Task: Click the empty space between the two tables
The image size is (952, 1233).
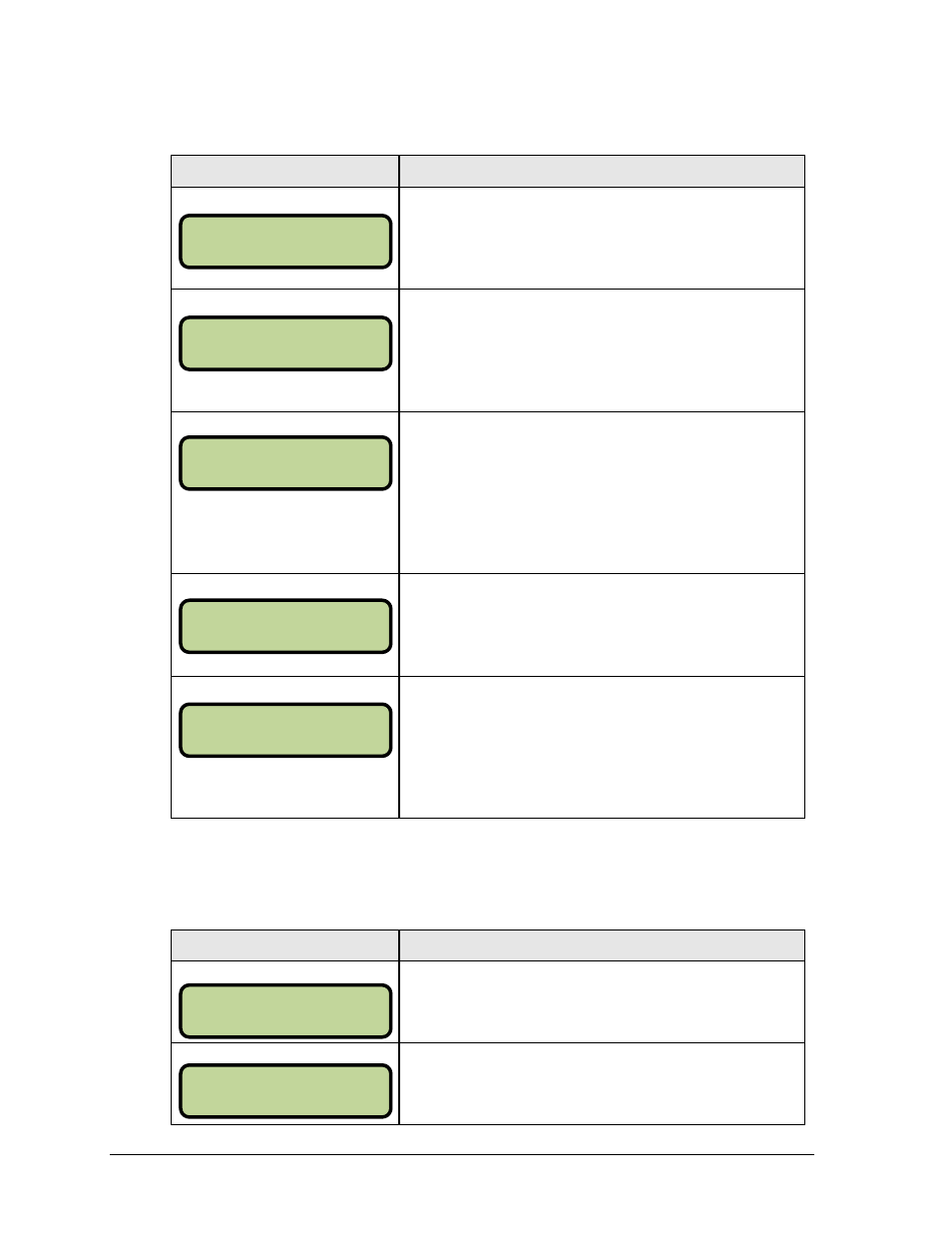Action: pyautogui.click(x=487, y=874)
